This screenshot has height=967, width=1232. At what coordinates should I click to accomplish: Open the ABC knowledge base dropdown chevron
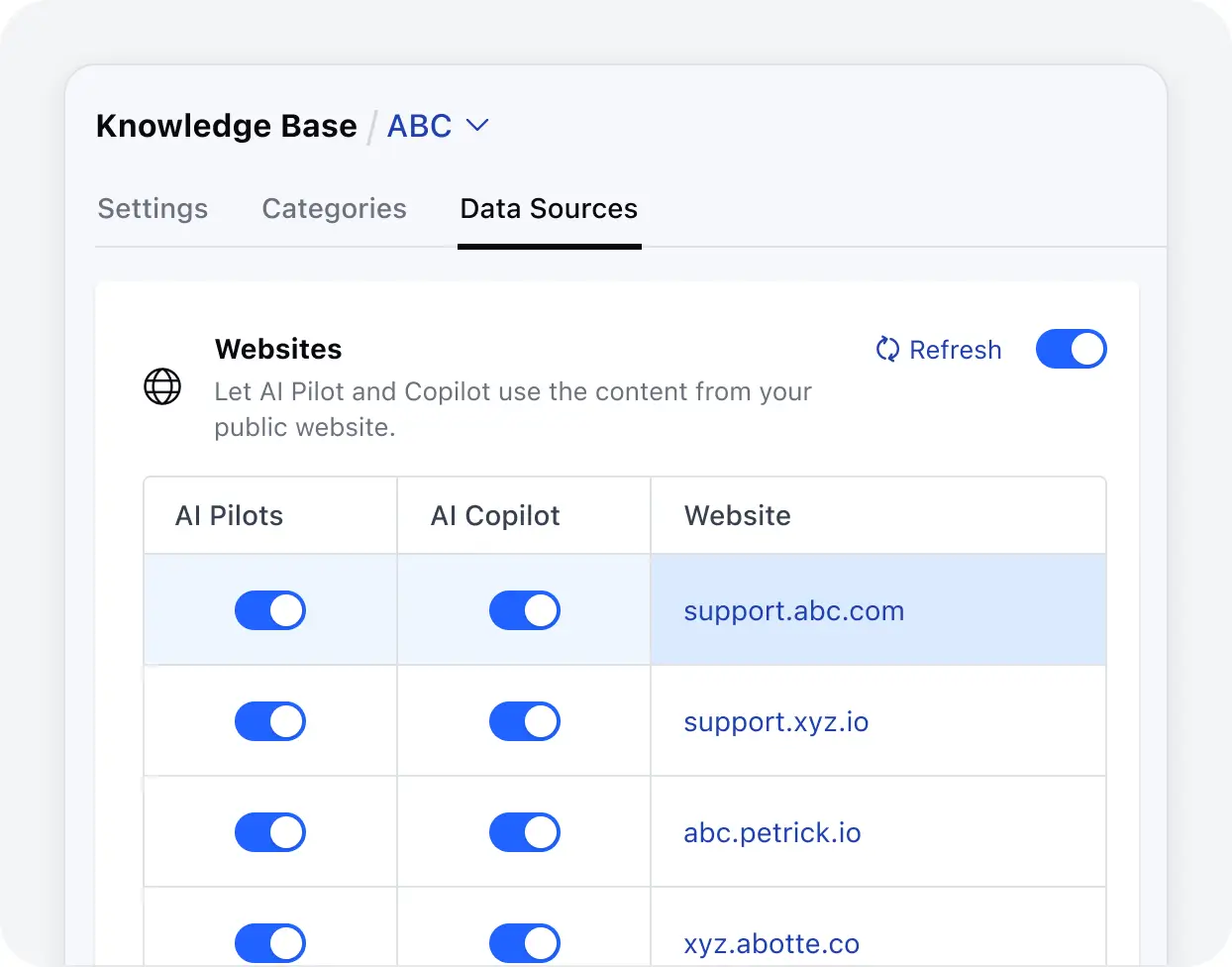coord(477,125)
